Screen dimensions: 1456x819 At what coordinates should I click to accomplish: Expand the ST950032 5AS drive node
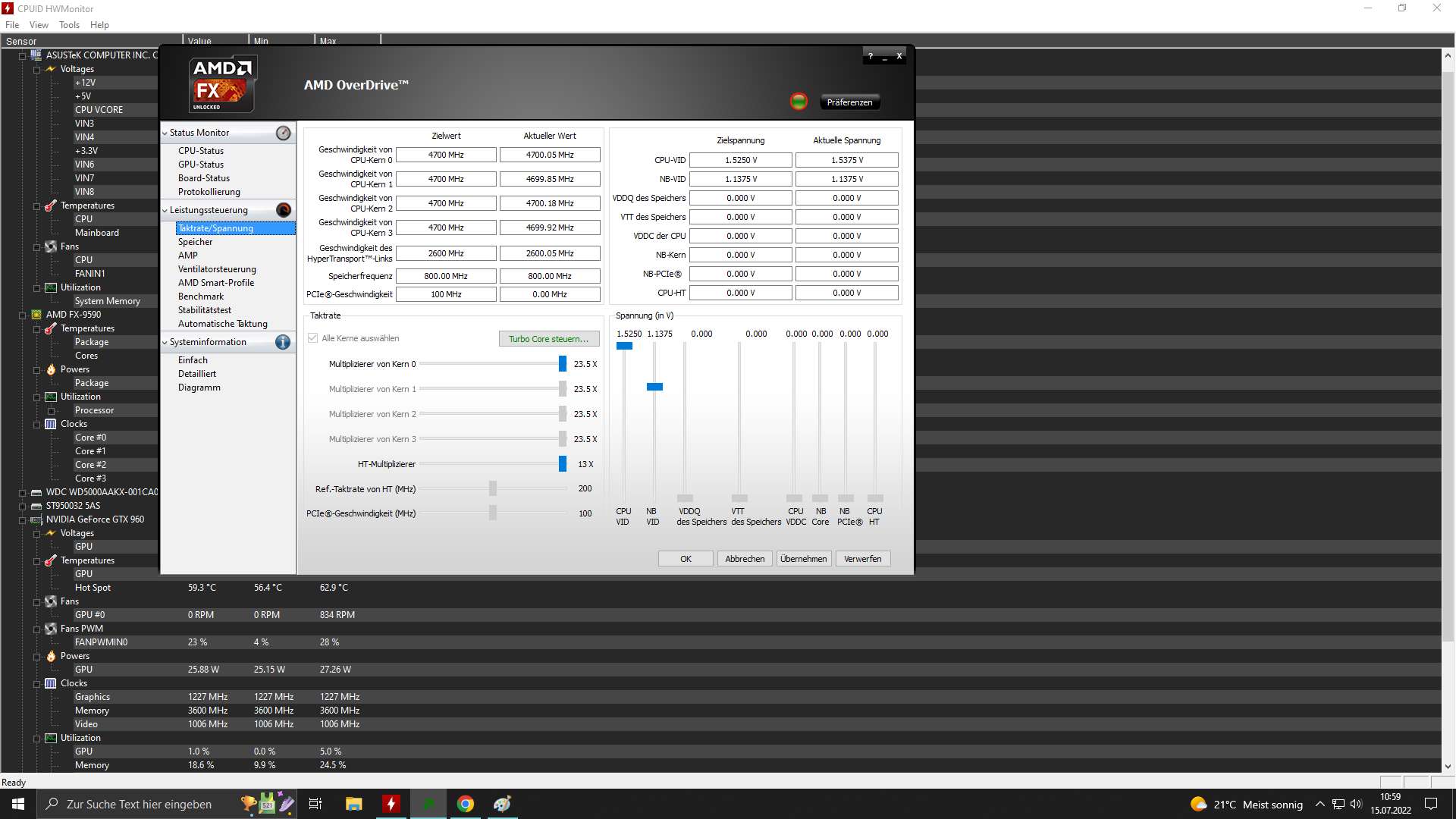(x=23, y=507)
